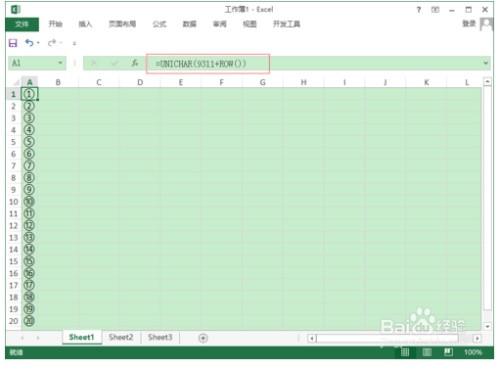Click the Save icon in quick access toolbar
This screenshot has width=500, height=369.
[13, 43]
